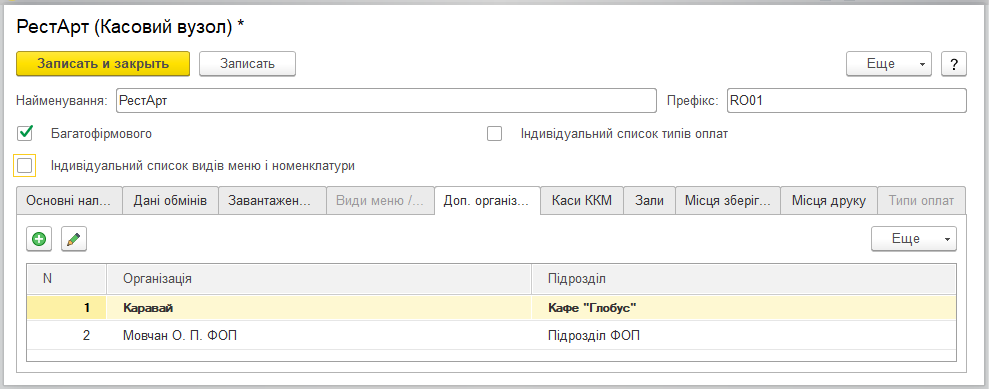Enable Індивідуальний список типів оплат checkbox
Screen dimensions: 989x389
click(x=494, y=134)
